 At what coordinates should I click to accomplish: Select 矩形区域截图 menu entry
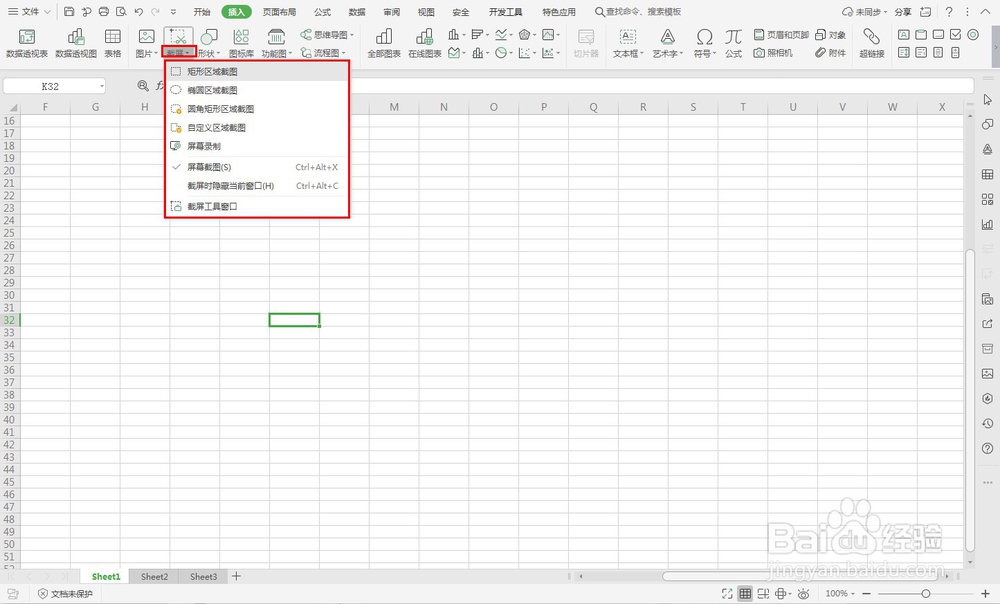pos(257,71)
